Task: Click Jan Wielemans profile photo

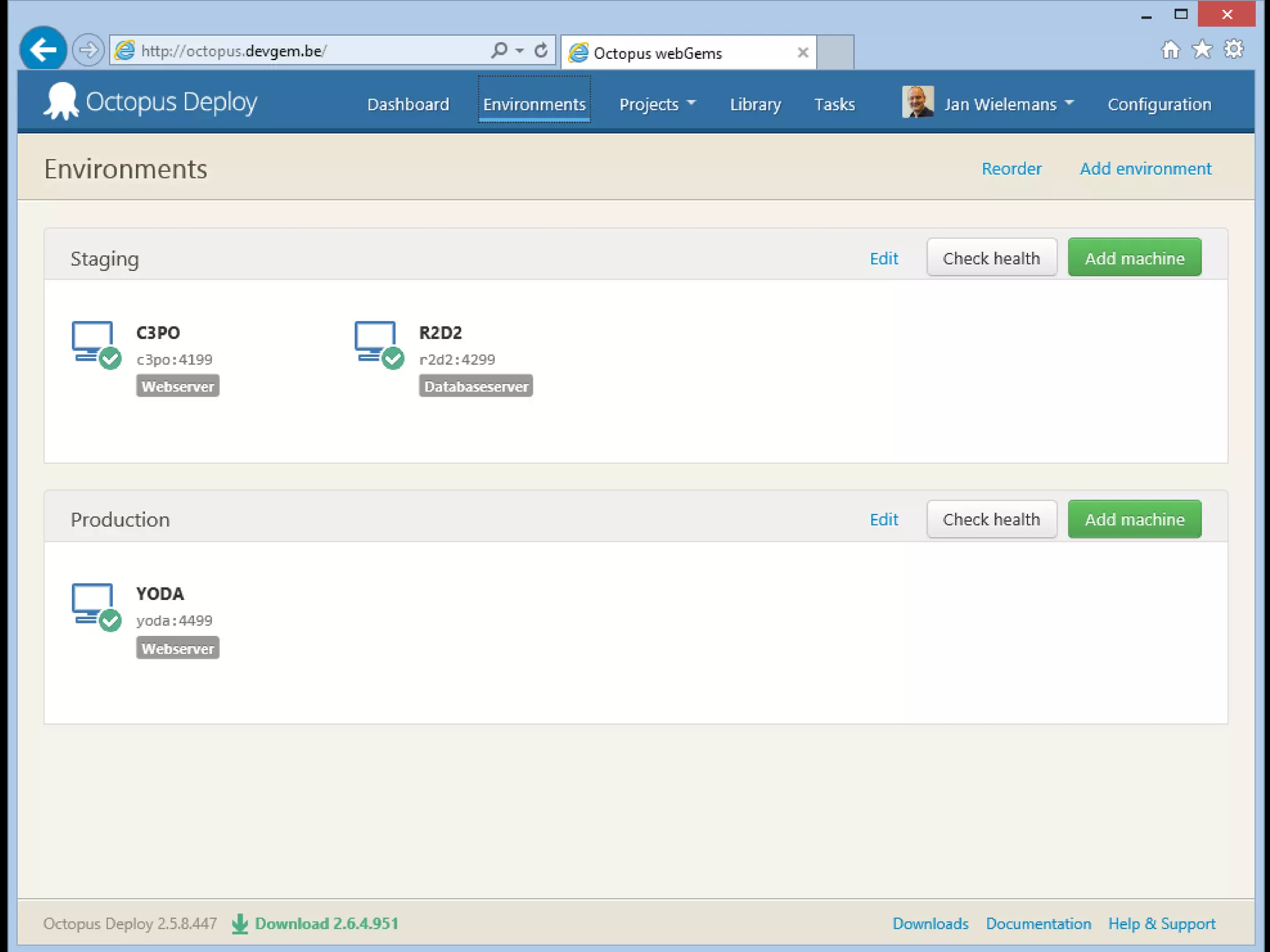Action: point(918,102)
